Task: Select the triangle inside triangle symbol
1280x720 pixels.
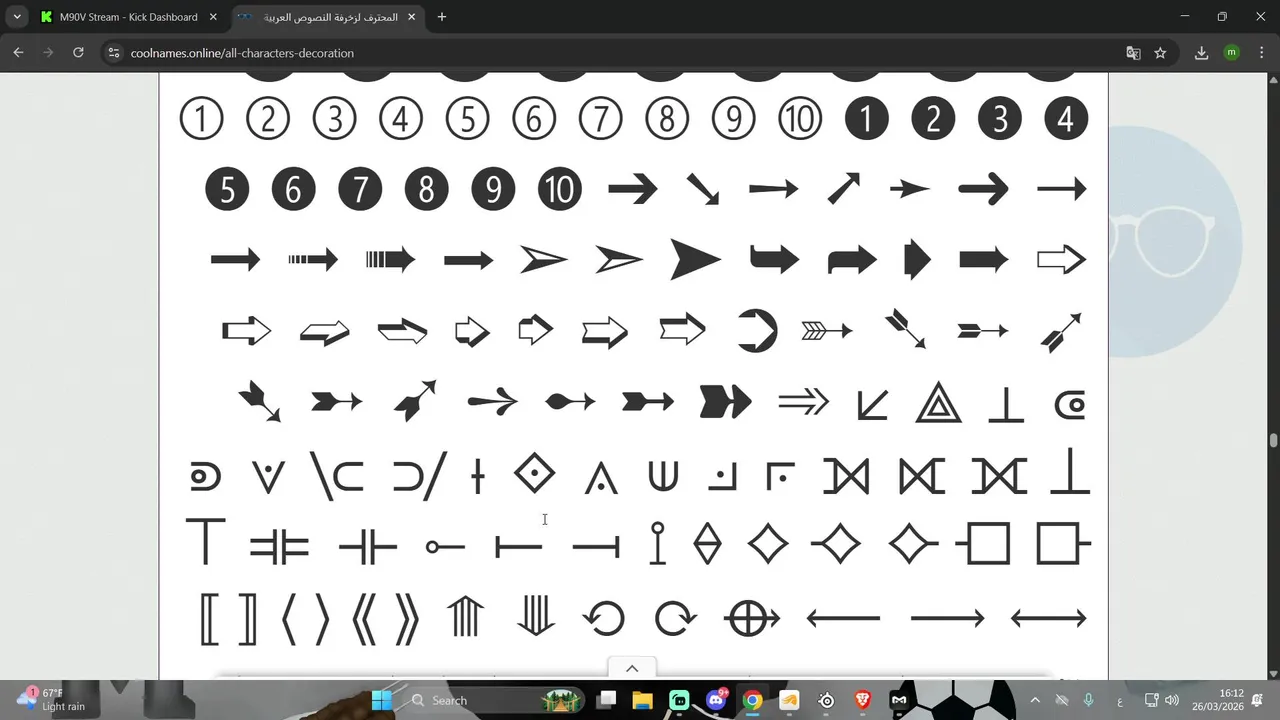Action: tap(939, 403)
